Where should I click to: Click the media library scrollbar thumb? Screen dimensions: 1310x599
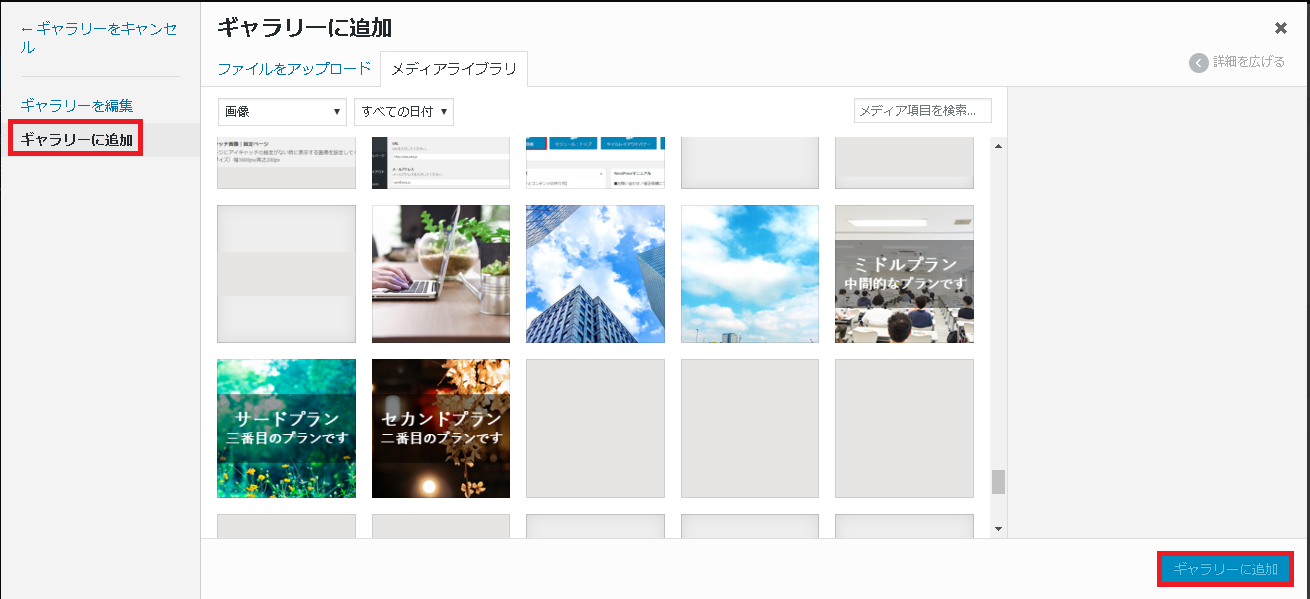998,482
